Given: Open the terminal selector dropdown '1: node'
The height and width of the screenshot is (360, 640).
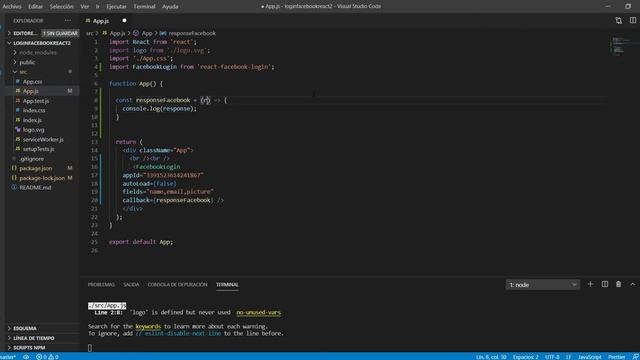Looking at the screenshot, I should [x=542, y=285].
